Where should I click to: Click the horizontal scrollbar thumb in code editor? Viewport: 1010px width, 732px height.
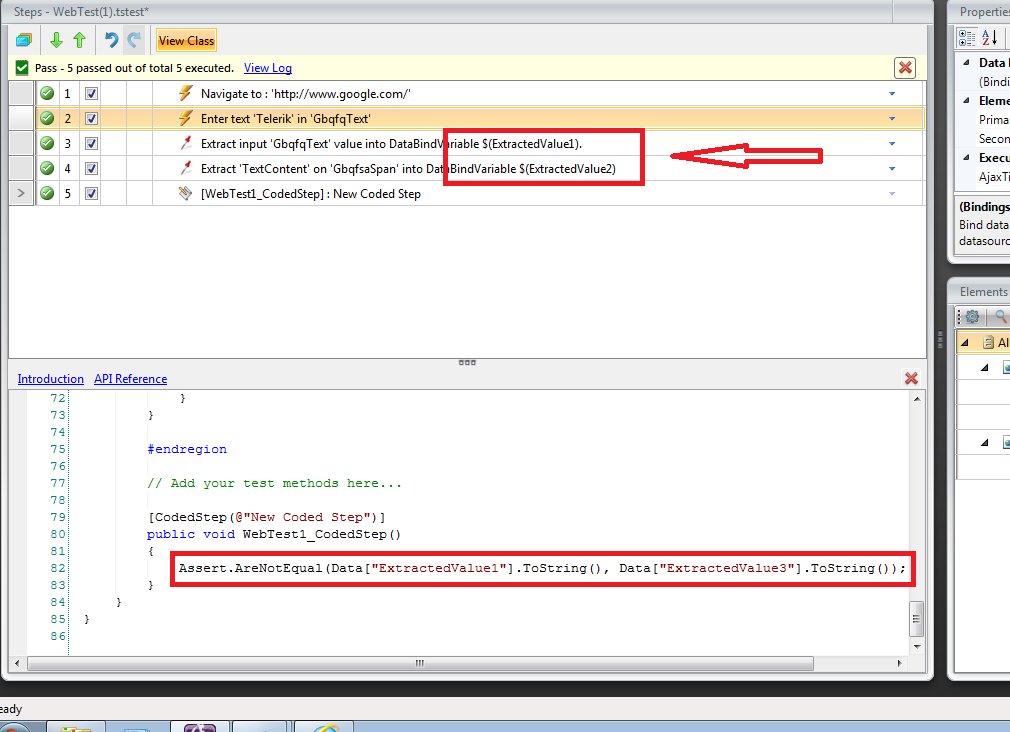point(420,663)
